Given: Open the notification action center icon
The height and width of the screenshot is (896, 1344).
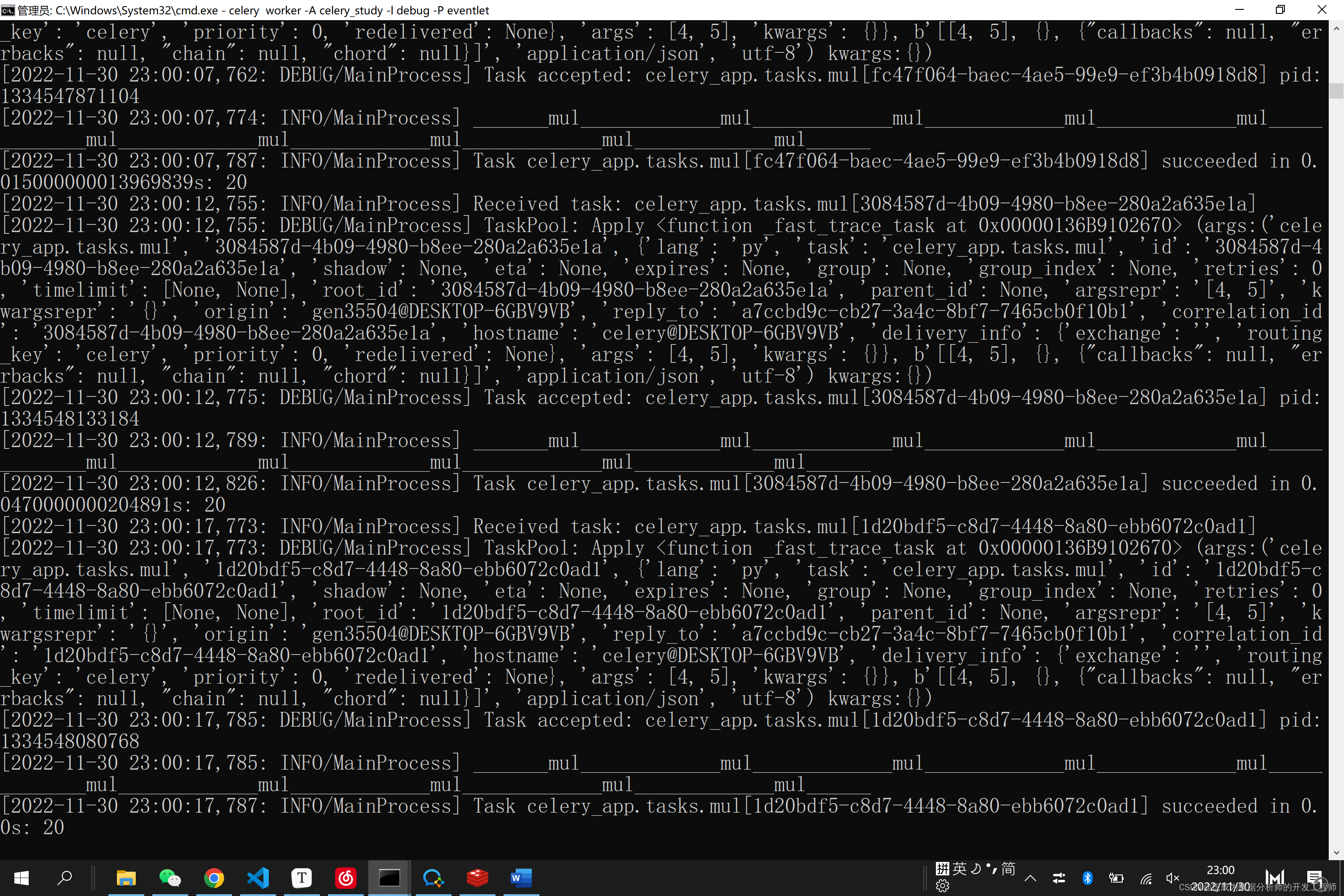Looking at the screenshot, I should click(1314, 878).
